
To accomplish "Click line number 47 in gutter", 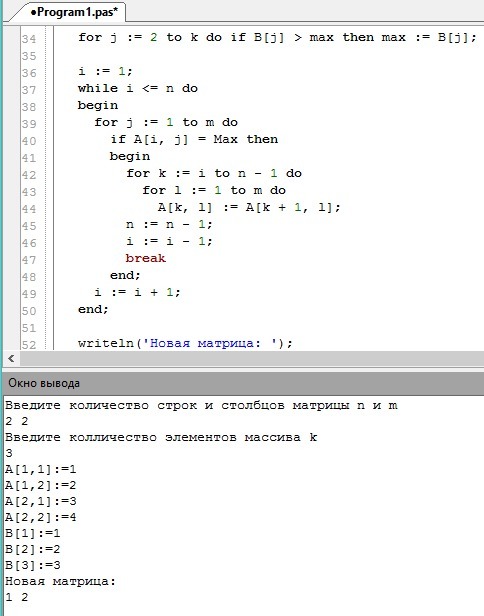I will click(29, 260).
